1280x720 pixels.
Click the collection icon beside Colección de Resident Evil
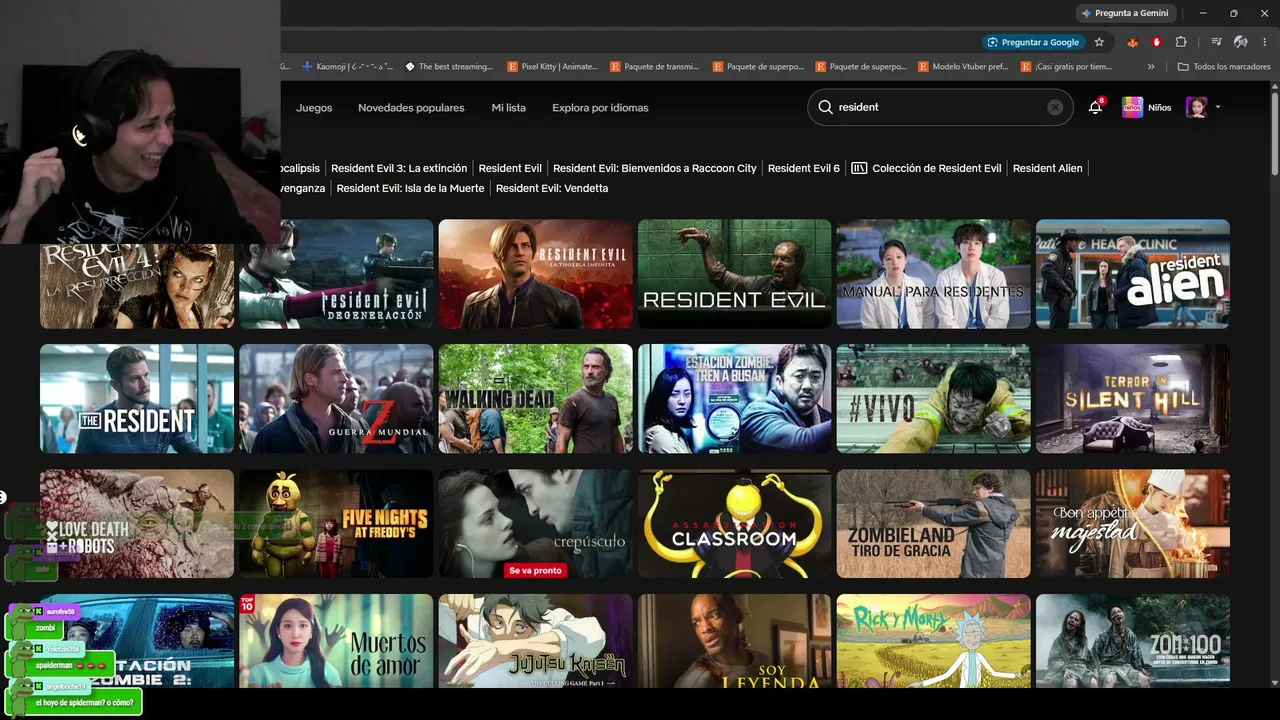tap(859, 168)
